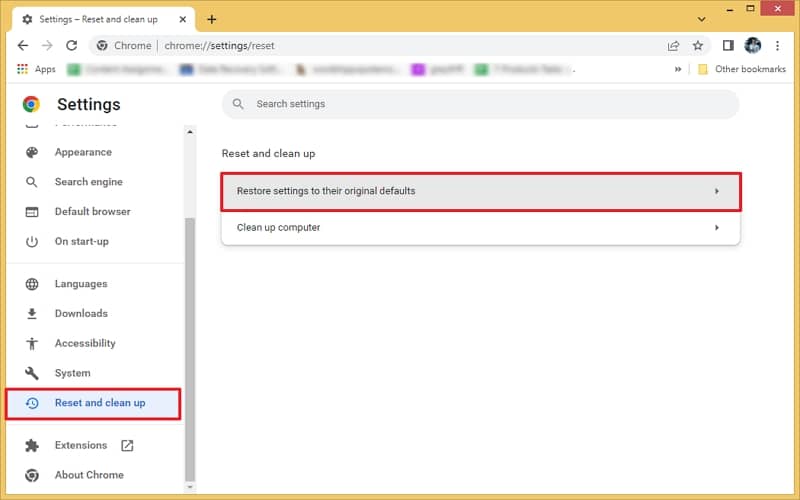Image resolution: width=800 pixels, height=500 pixels.
Task: Click the Reset and clean up heading
Action: click(268, 154)
